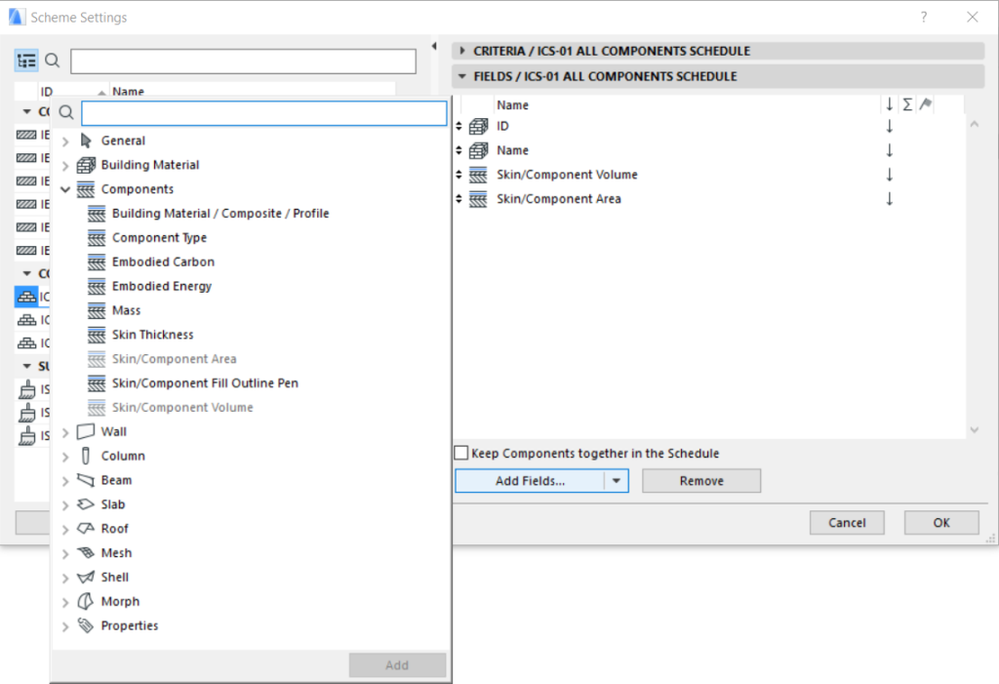Click the Morph category label

click(120, 601)
